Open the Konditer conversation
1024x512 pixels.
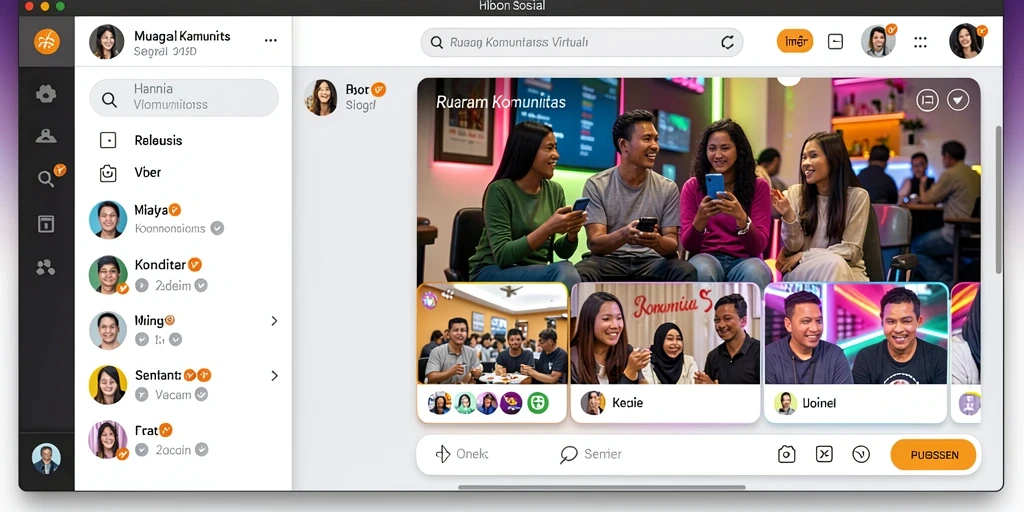point(184,274)
